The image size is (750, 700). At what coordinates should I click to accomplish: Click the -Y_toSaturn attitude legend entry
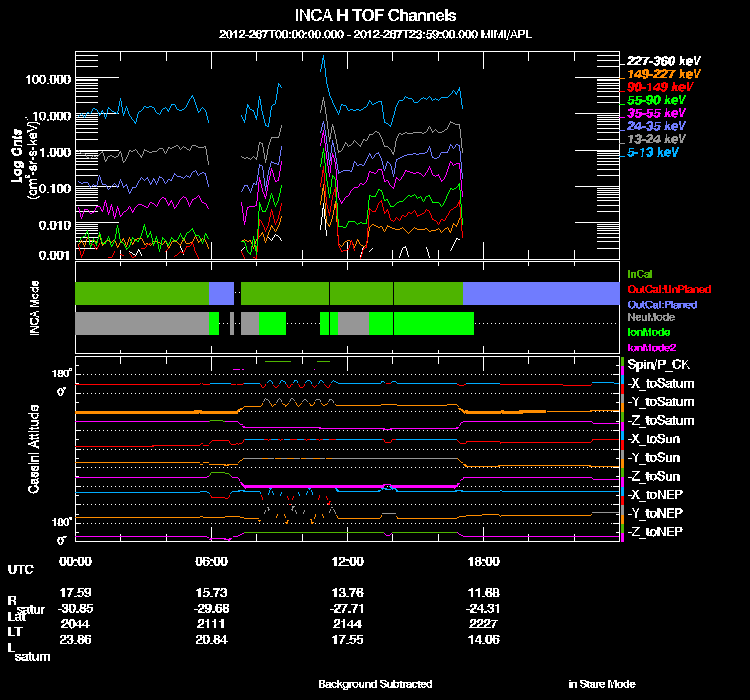(x=661, y=401)
